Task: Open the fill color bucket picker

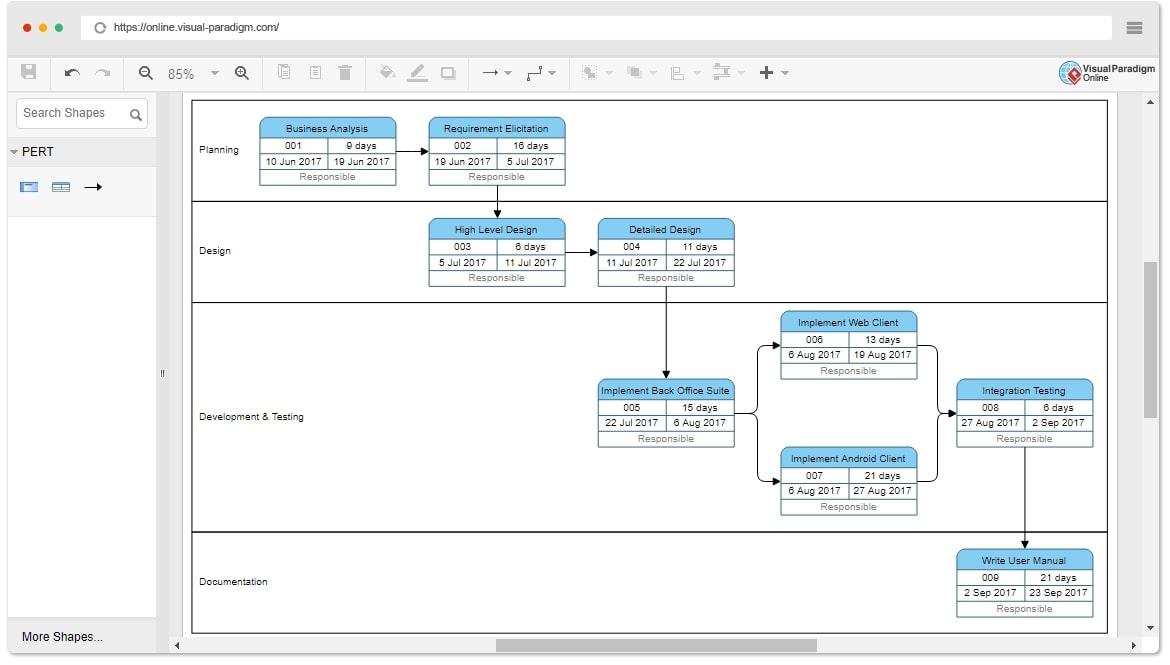Action: point(387,73)
